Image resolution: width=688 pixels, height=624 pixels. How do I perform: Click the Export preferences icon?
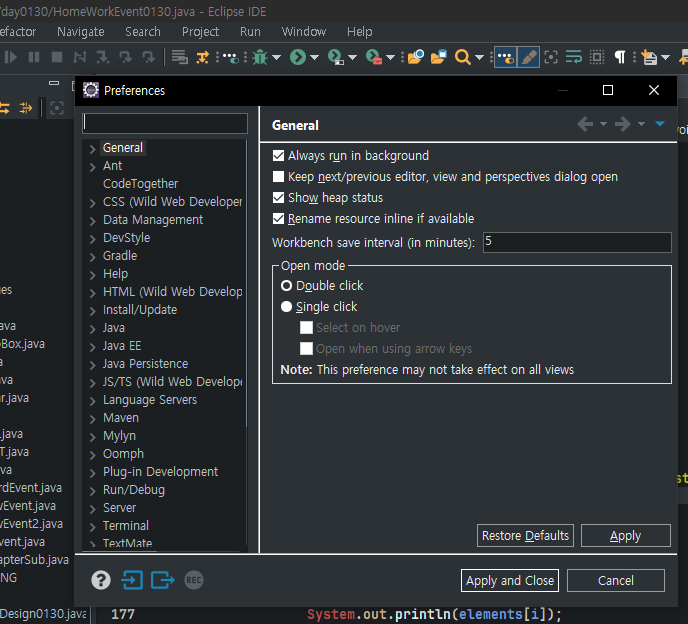pyautogui.click(x=162, y=580)
